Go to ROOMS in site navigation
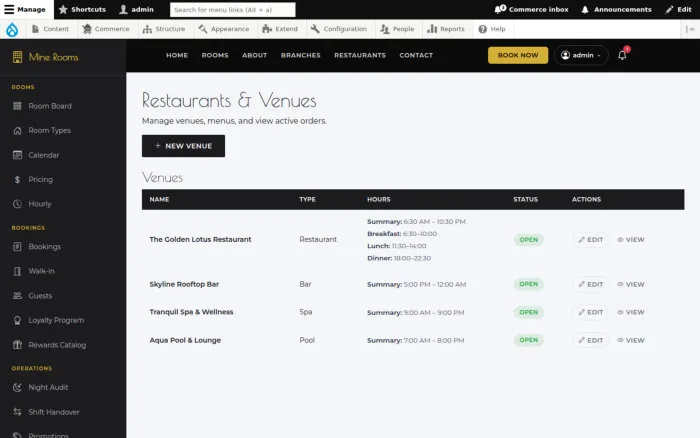This screenshot has width=700, height=438. coord(215,55)
